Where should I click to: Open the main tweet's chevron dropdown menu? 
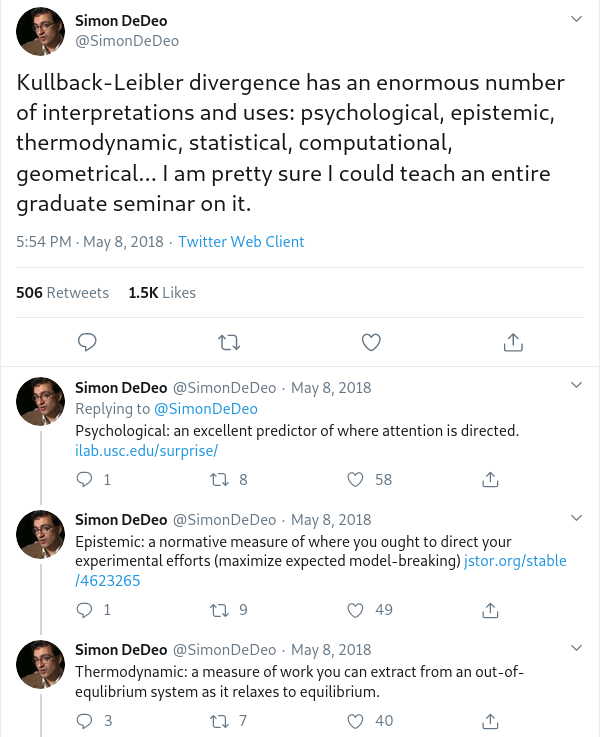click(576, 19)
